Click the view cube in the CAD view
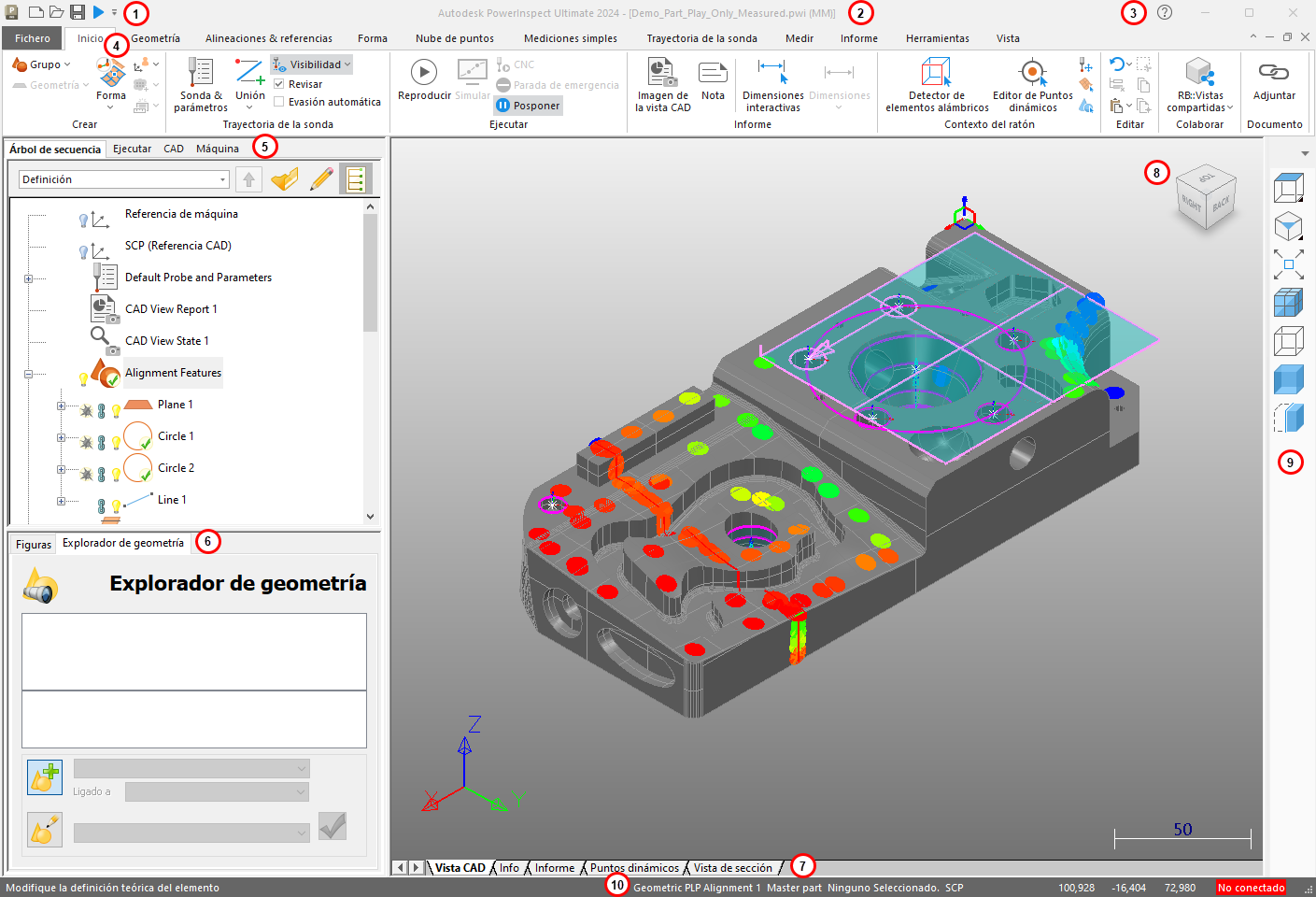Viewport: 1316px width, 897px height. pyautogui.click(x=1205, y=199)
